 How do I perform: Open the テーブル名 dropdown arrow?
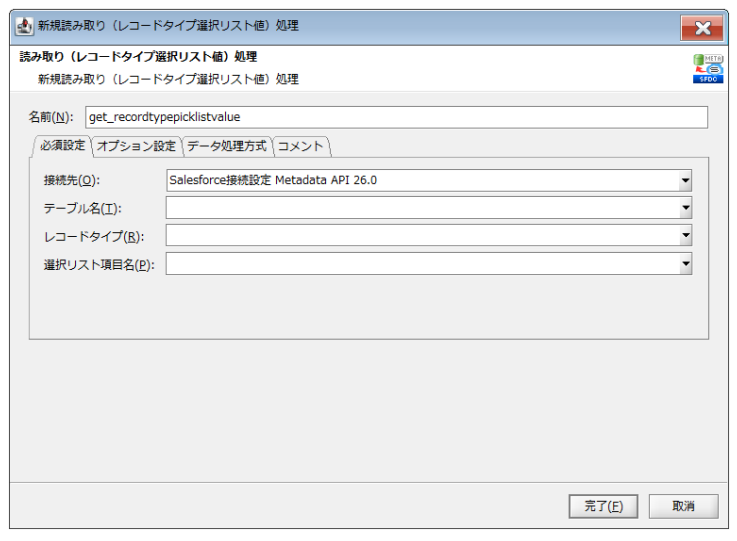(685, 208)
